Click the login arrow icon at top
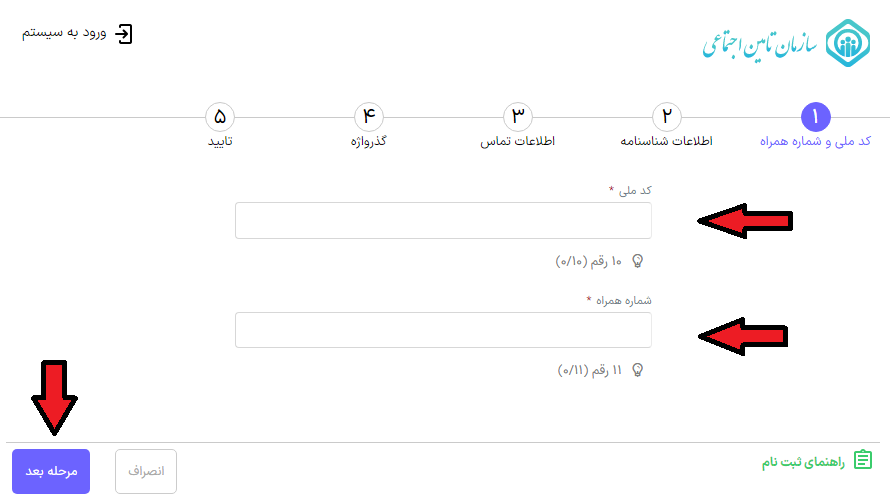Image resolution: width=890 pixels, height=499 pixels. click(x=123, y=34)
